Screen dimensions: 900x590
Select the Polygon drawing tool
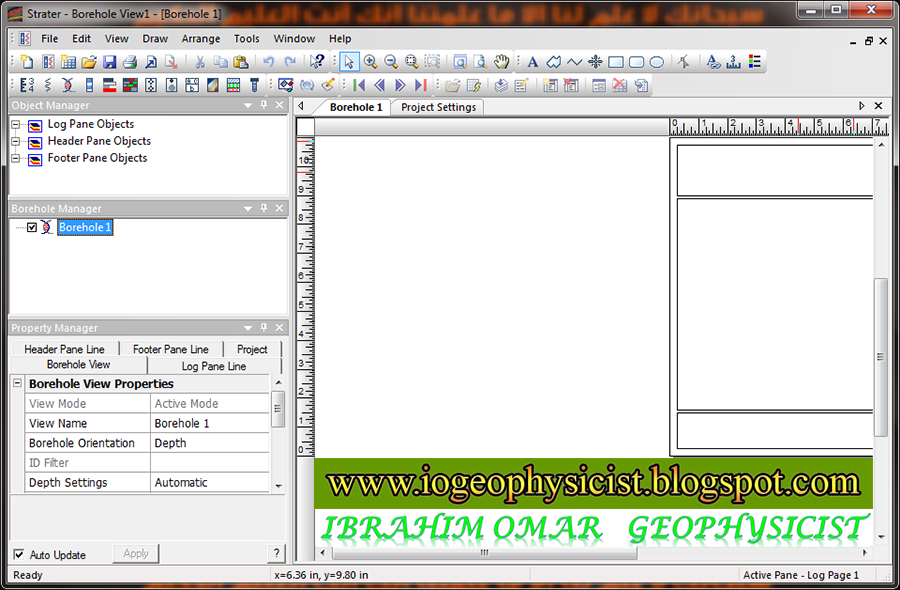554,61
